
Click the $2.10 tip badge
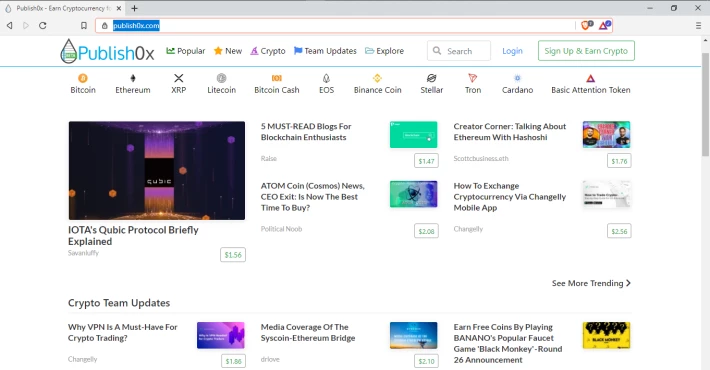pos(426,361)
